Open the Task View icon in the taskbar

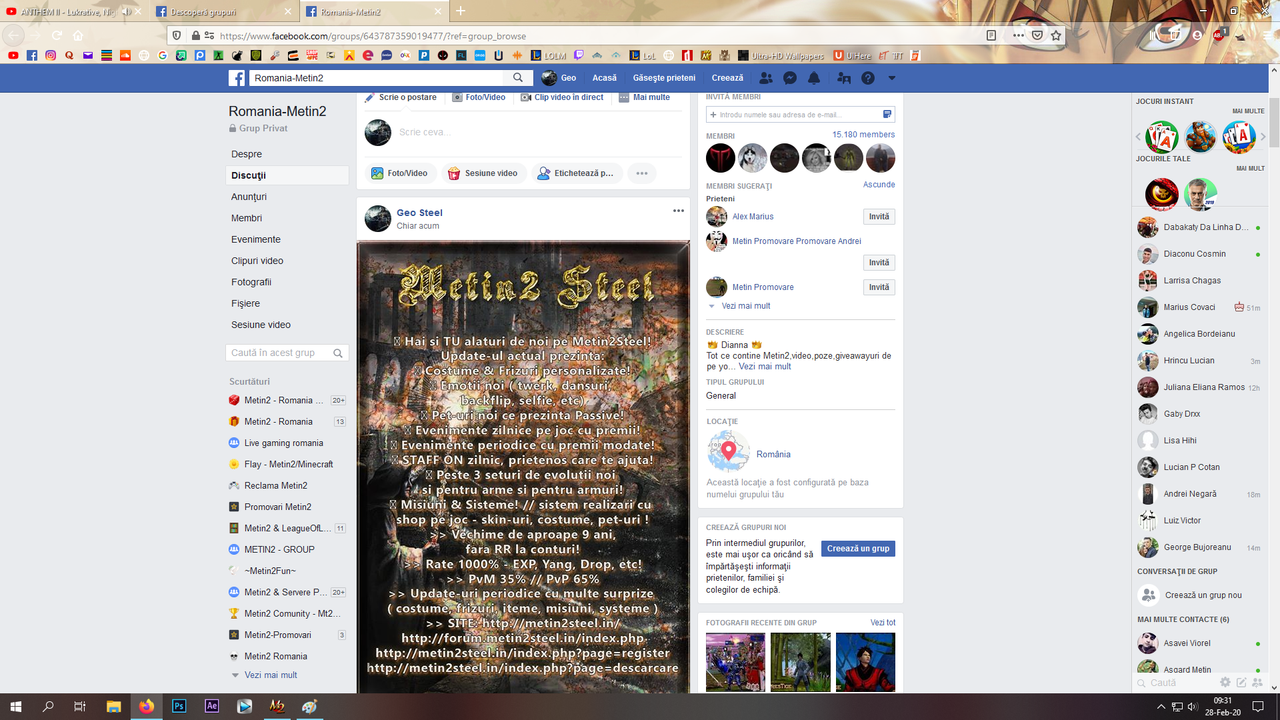81,706
